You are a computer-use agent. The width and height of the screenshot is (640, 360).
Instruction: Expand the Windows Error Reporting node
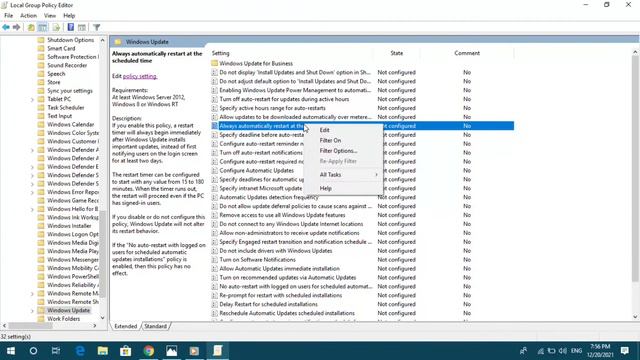(32, 192)
